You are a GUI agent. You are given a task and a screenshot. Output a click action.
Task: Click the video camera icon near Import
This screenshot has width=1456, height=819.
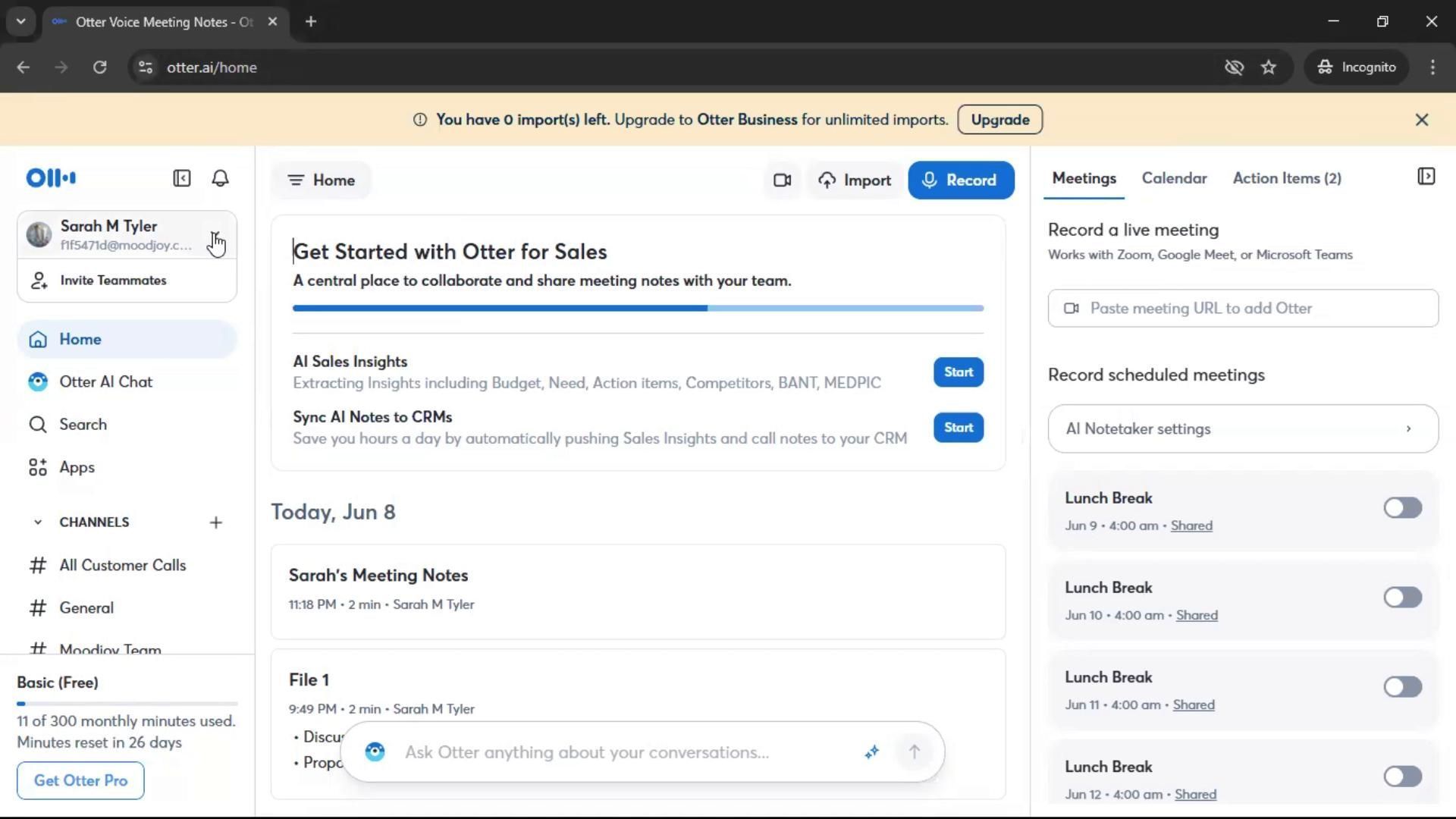782,180
